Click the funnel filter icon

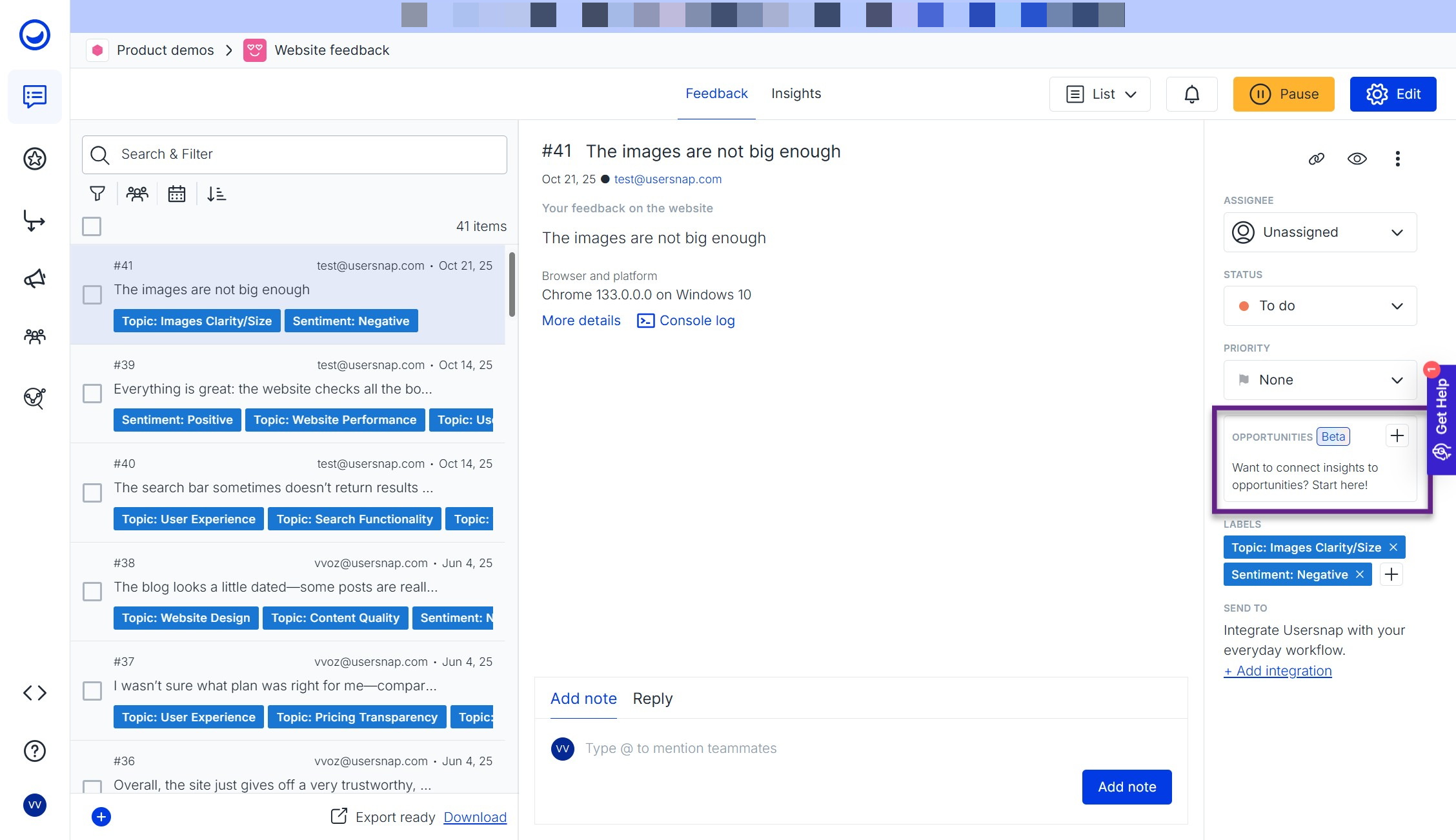tap(97, 194)
